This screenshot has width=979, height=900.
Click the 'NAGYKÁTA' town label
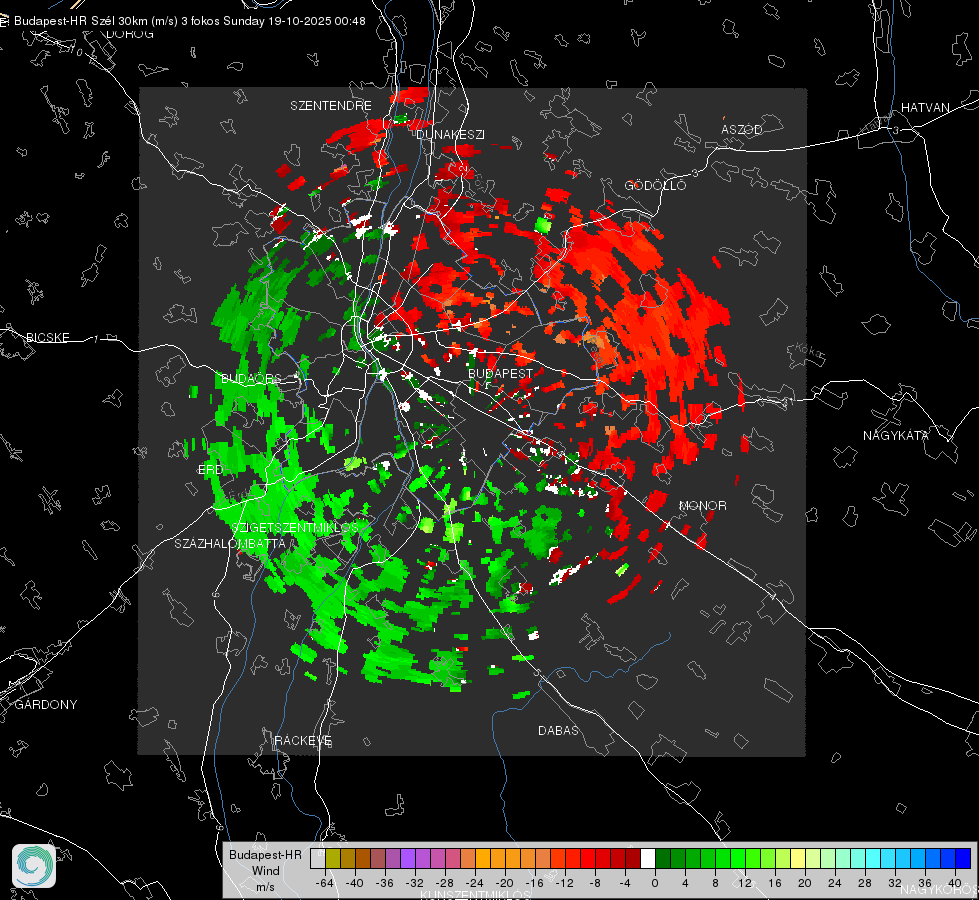click(896, 435)
